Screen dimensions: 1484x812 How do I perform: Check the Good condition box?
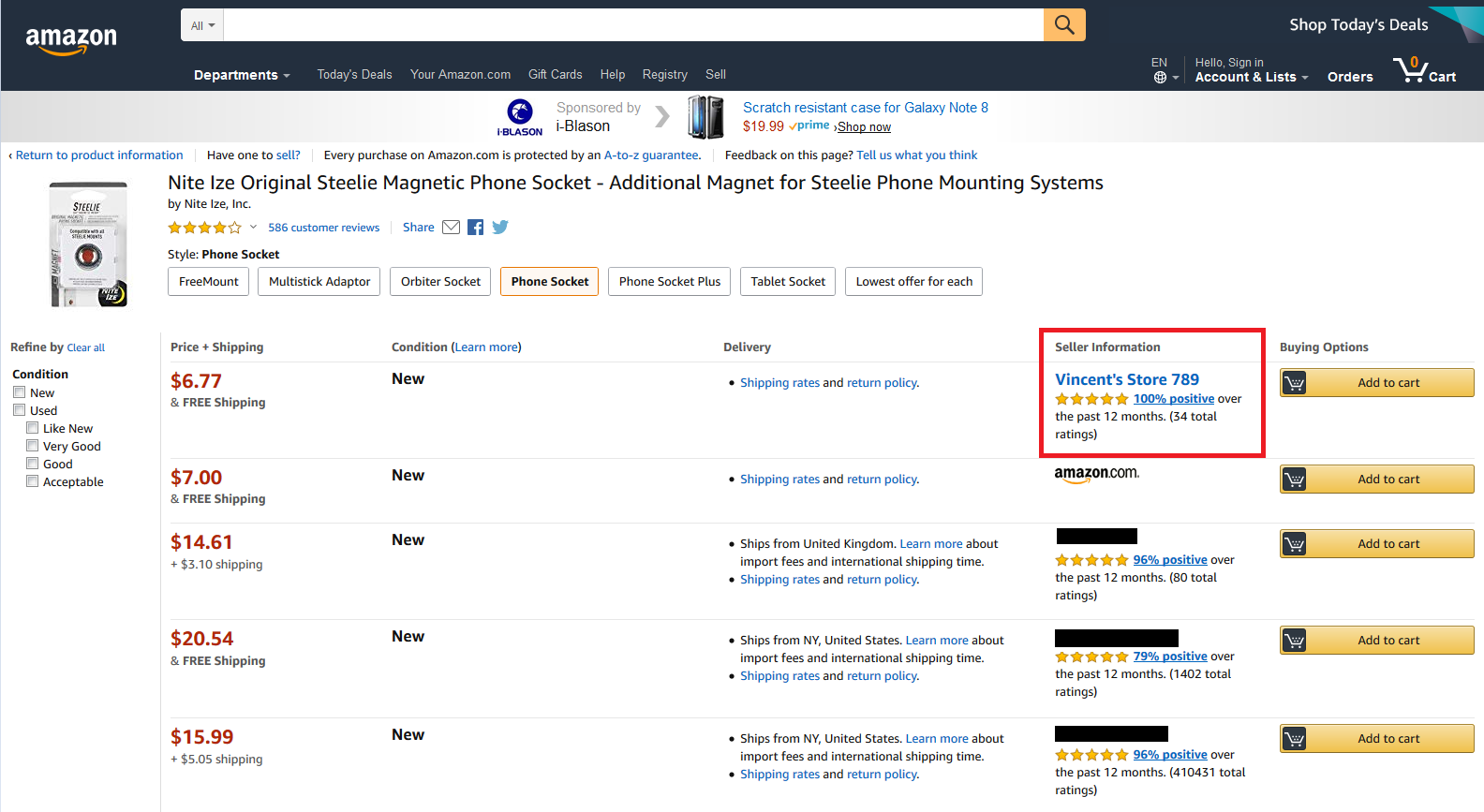click(x=33, y=464)
